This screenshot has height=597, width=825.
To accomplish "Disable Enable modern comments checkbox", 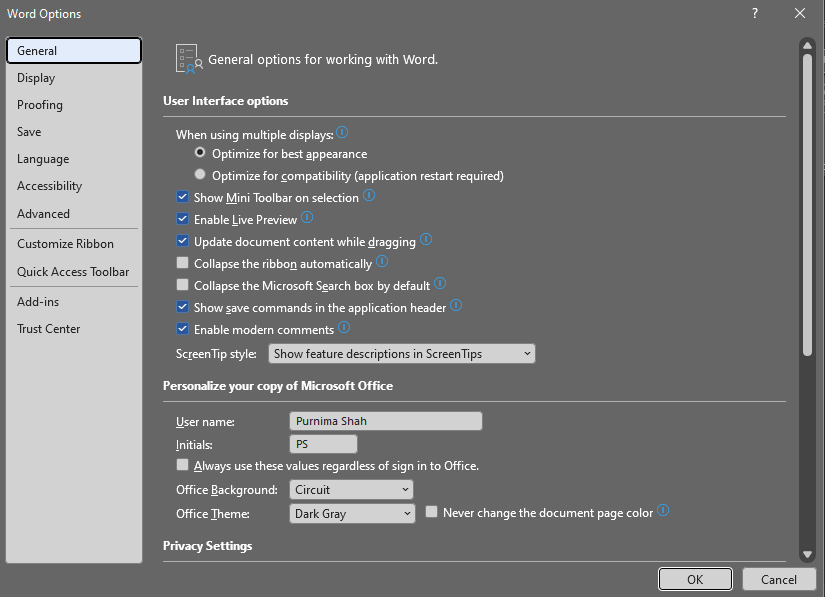I will [x=183, y=329].
